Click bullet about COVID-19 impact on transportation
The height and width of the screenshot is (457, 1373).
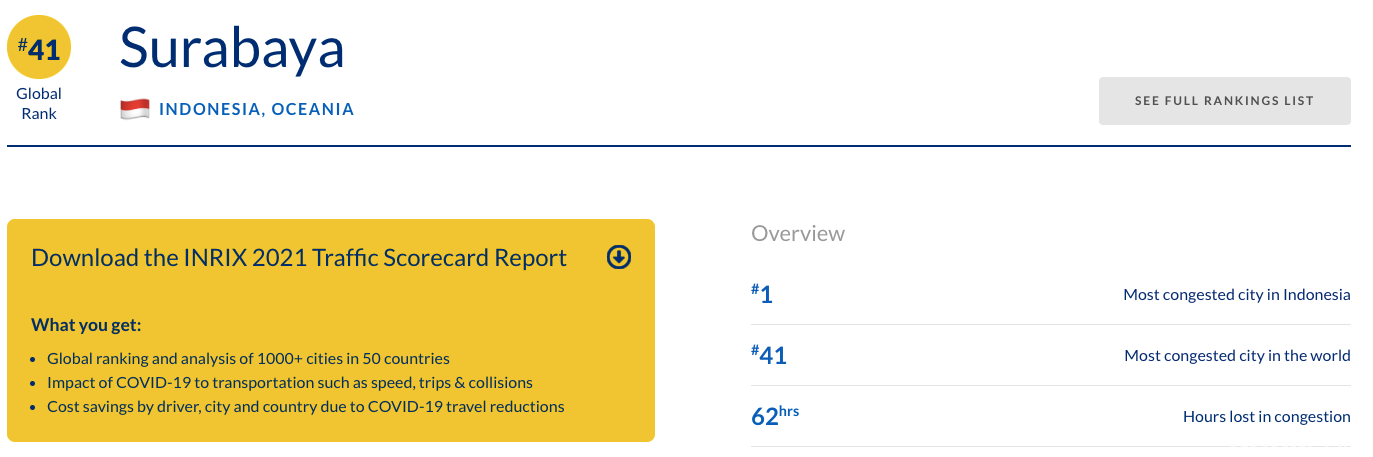pyautogui.click(x=289, y=382)
